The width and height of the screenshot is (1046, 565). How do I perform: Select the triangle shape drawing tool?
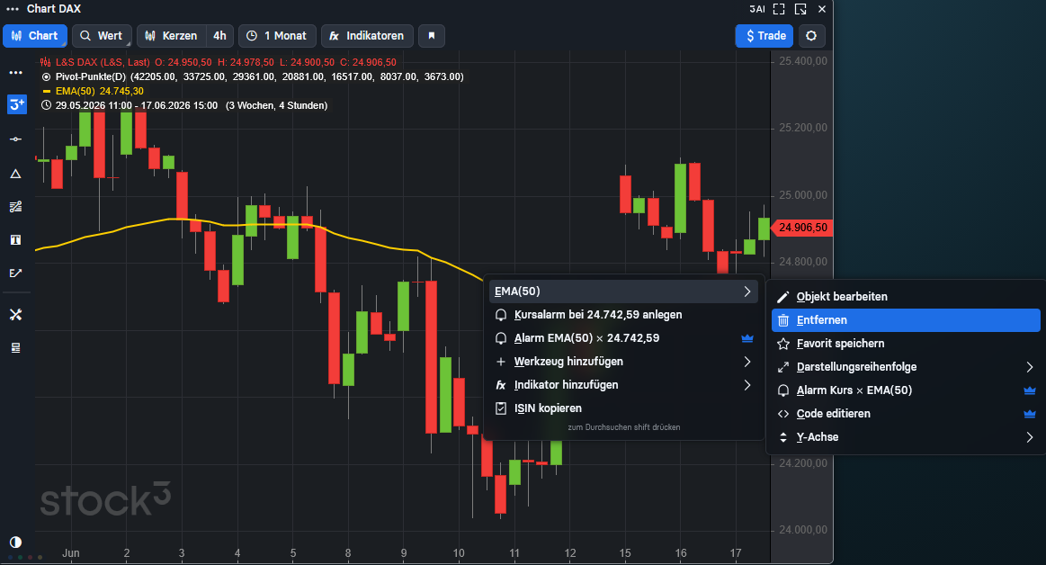[x=16, y=174]
